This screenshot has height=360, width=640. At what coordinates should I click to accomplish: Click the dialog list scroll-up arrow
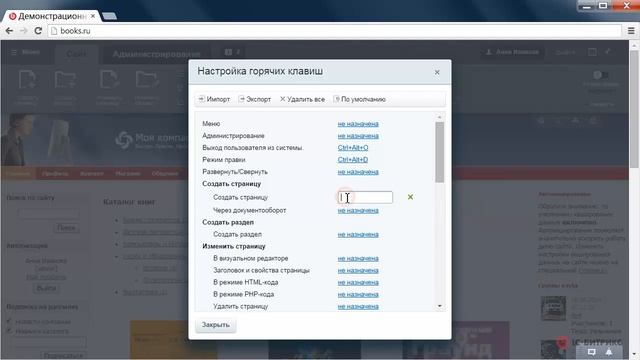(x=440, y=118)
